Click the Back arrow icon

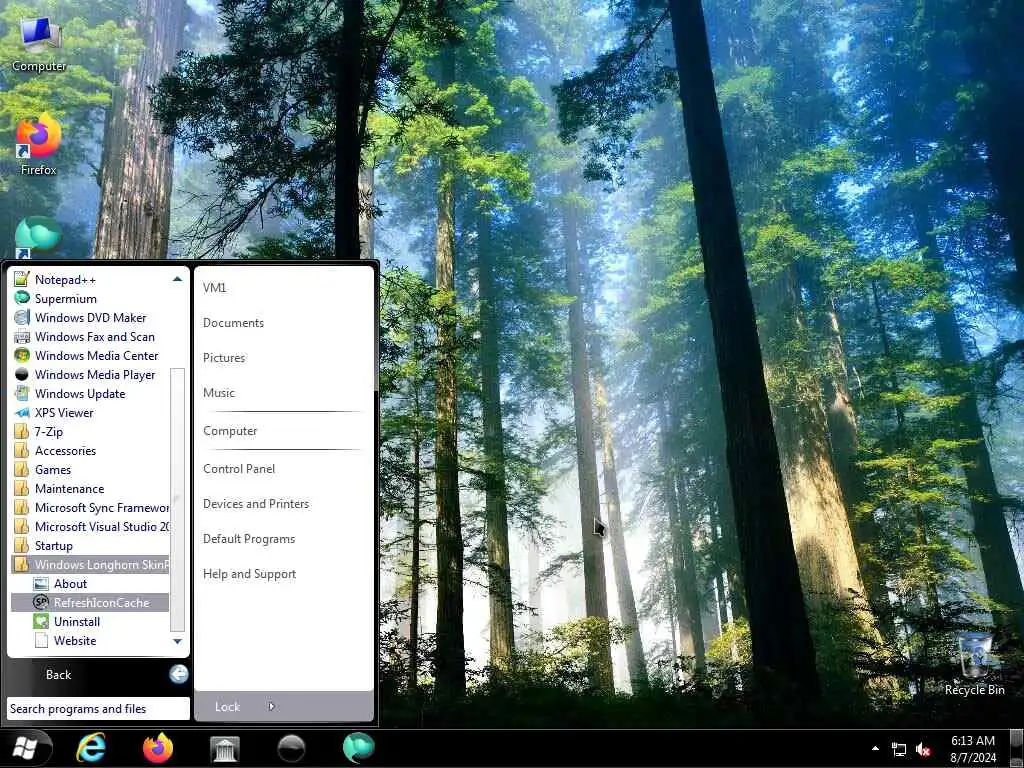pos(178,674)
